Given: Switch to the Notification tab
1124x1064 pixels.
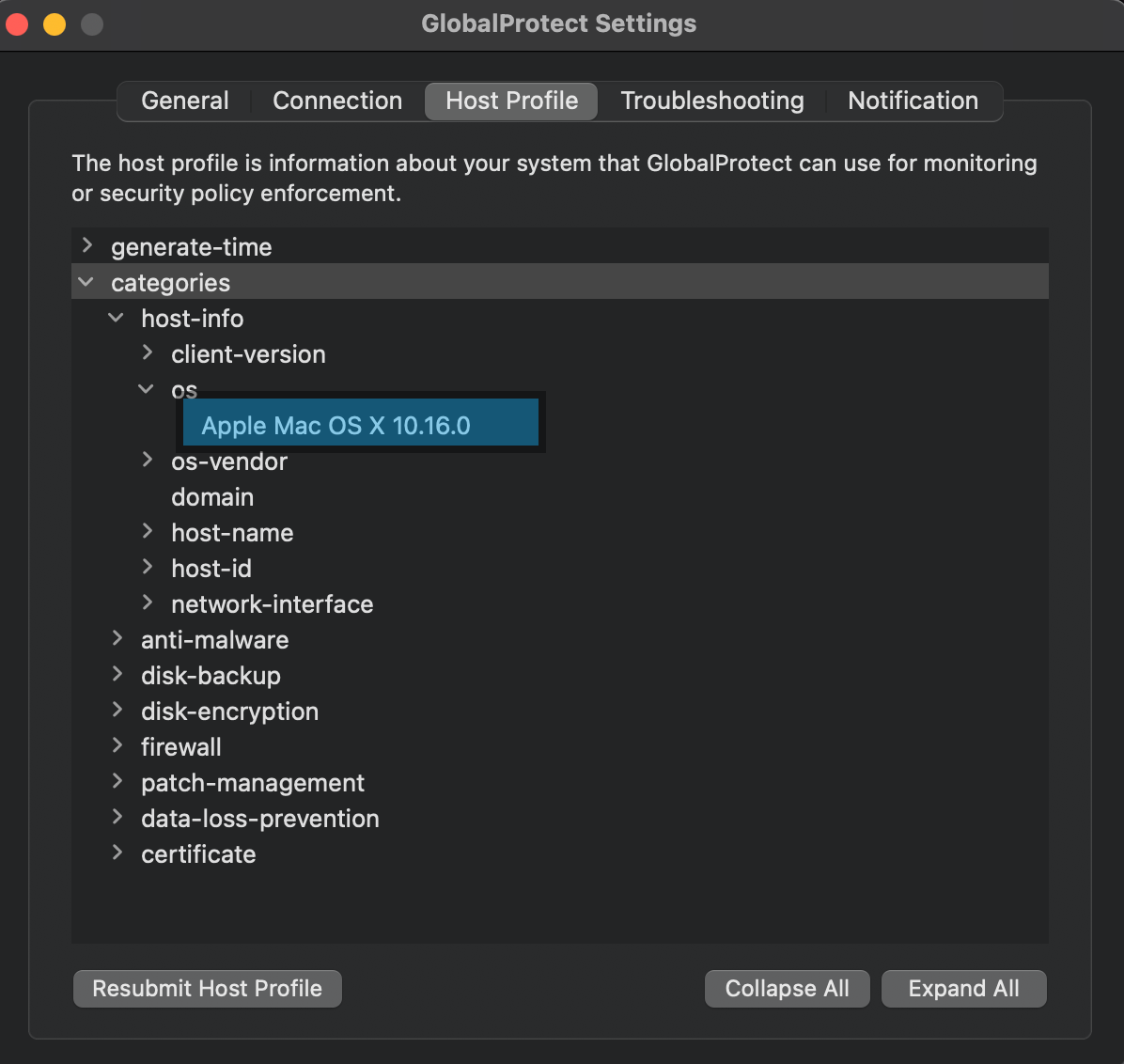Looking at the screenshot, I should coord(912,101).
